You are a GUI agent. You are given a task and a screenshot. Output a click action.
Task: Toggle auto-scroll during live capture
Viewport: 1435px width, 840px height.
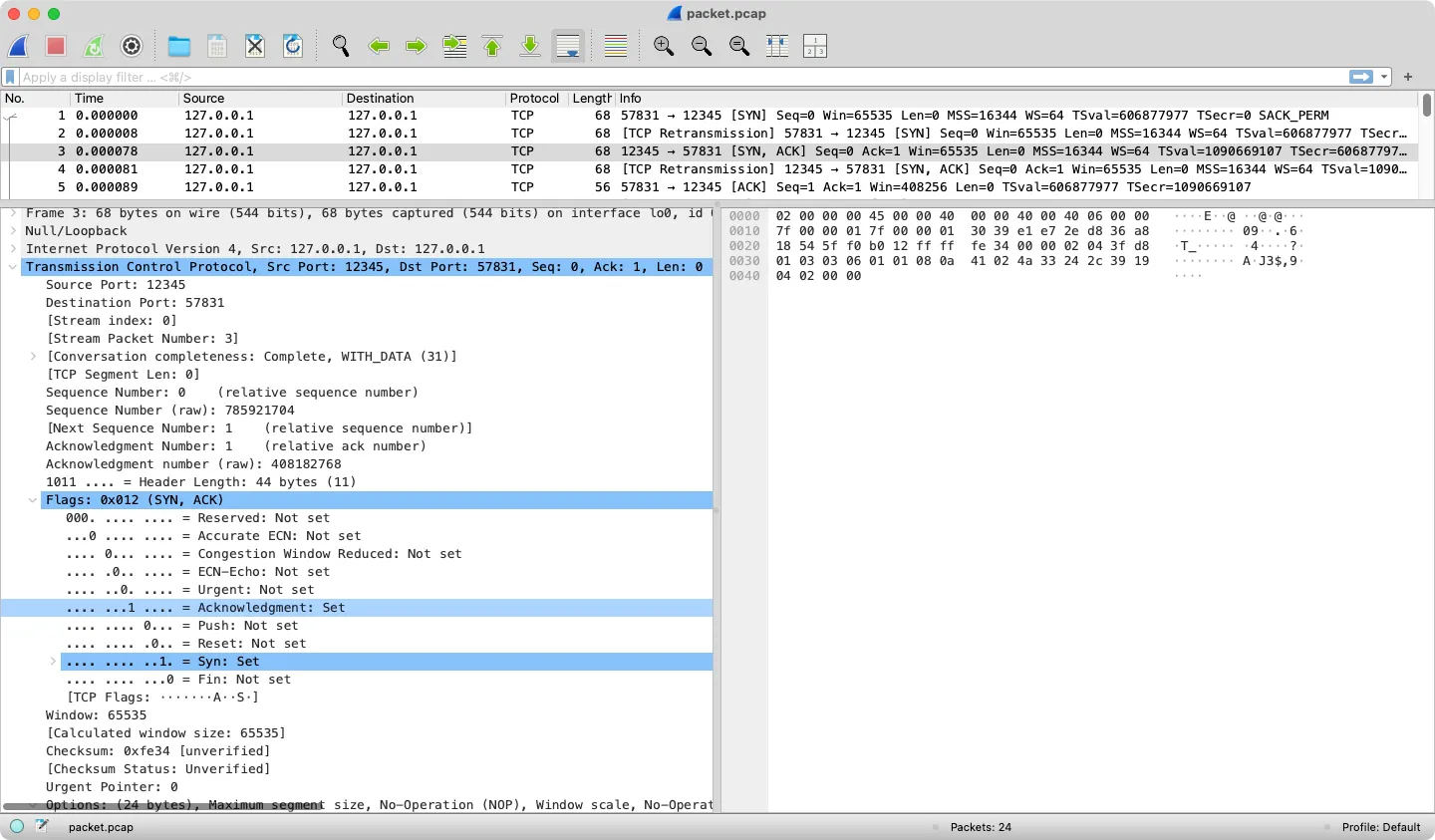pyautogui.click(x=568, y=46)
